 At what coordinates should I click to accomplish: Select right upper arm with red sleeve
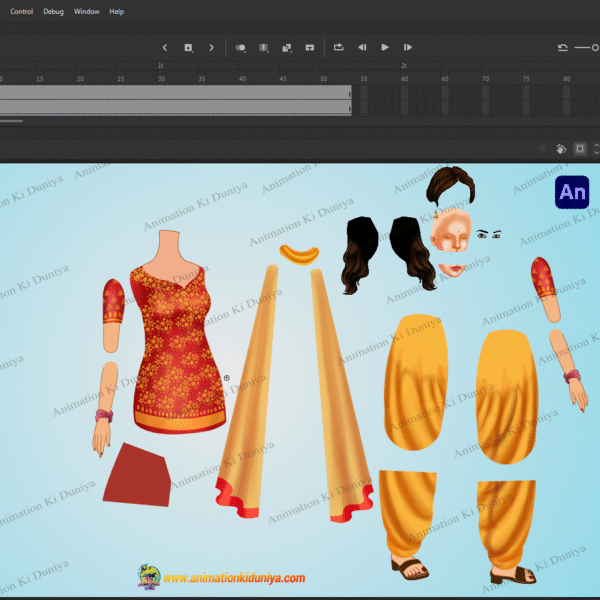[545, 289]
